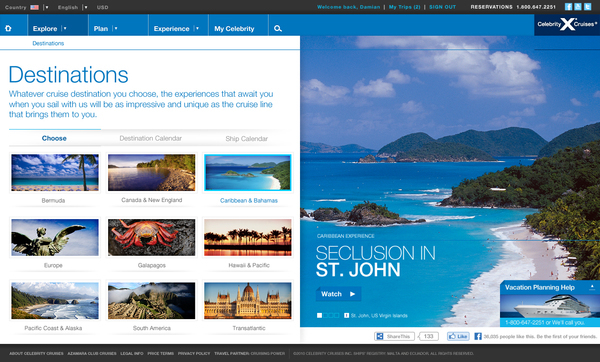Select the Caribbean & Bahamas thumbnail
Image resolution: width=600 pixels, height=362 pixels.
point(248,173)
